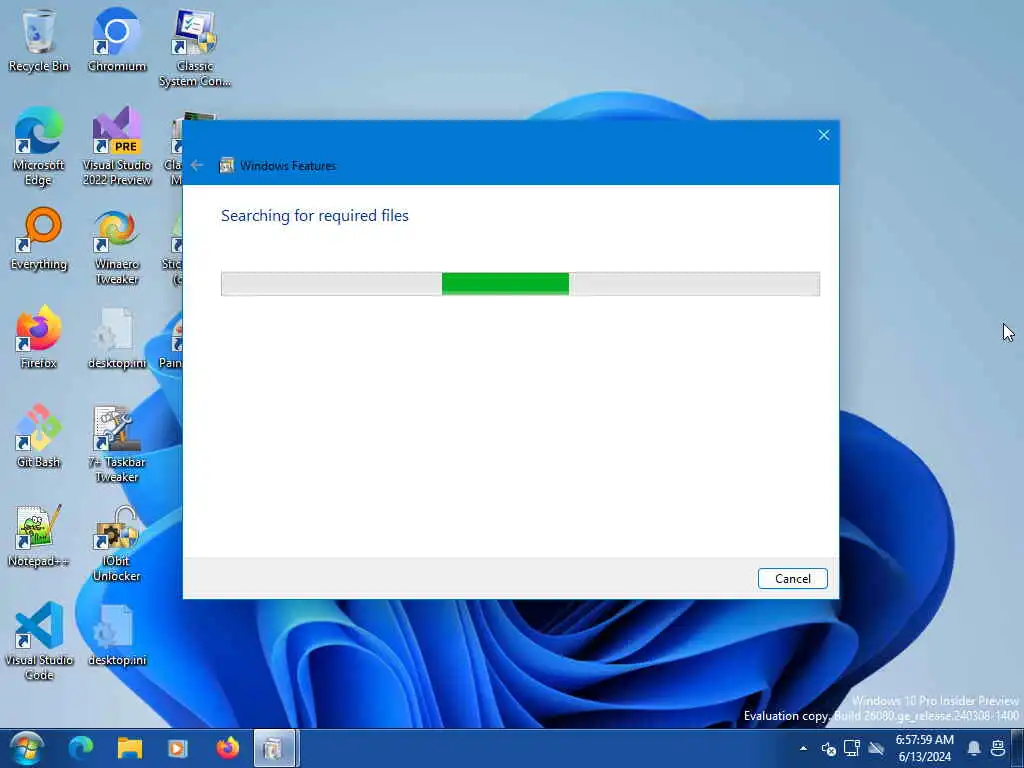Click the Show desktop strip
This screenshot has height=768, width=1024.
(x=1018, y=748)
